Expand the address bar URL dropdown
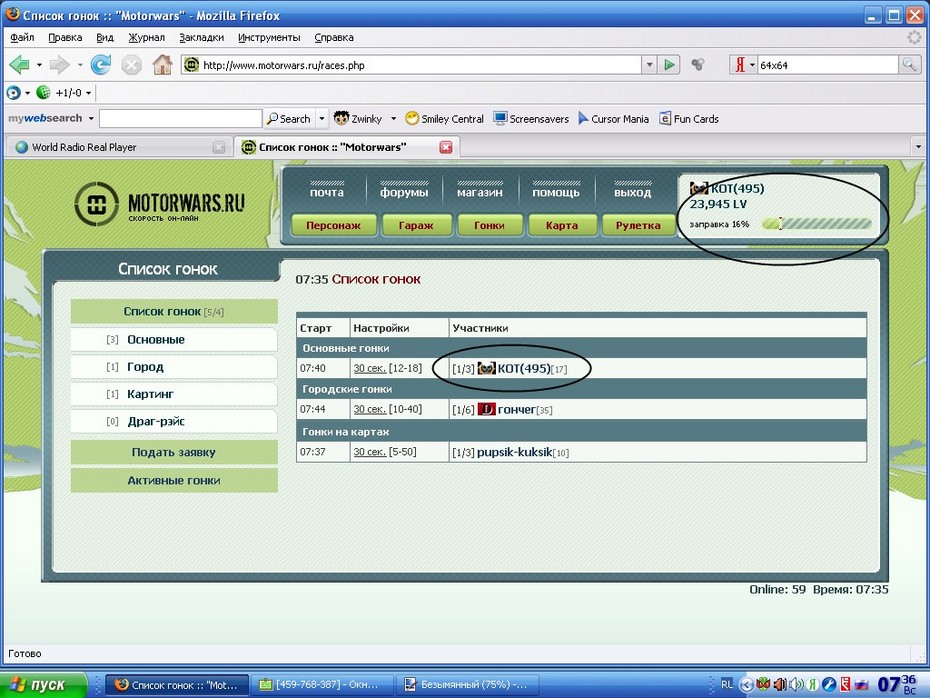 (x=649, y=65)
